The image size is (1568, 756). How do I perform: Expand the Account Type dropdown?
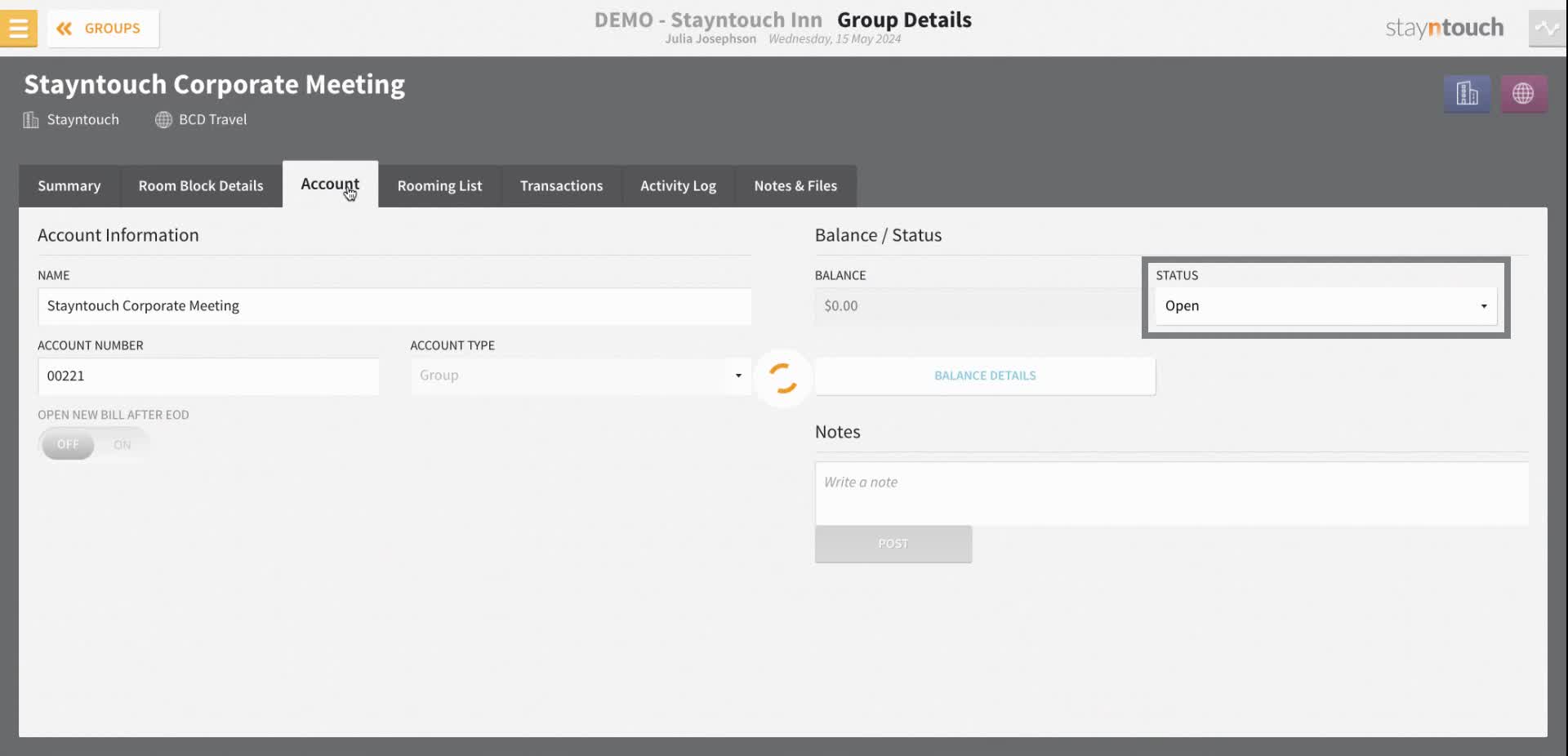(x=581, y=376)
